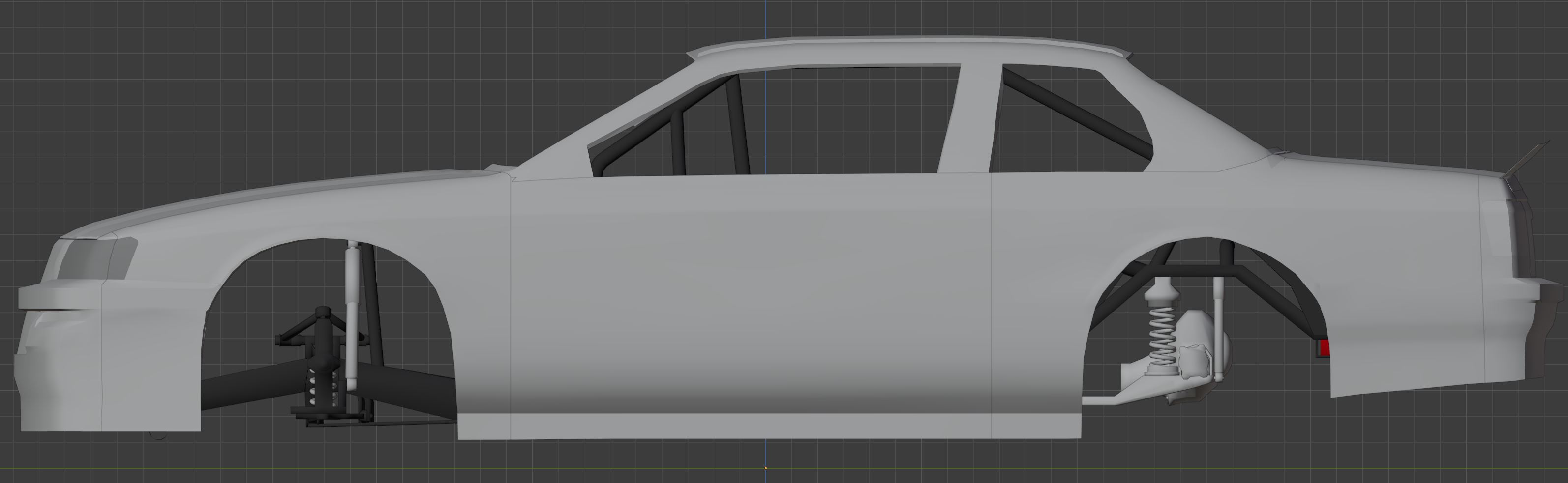Viewport: 1568px width, 483px height.
Task: Click the B-pillar between the side windows
Action: (x=969, y=118)
